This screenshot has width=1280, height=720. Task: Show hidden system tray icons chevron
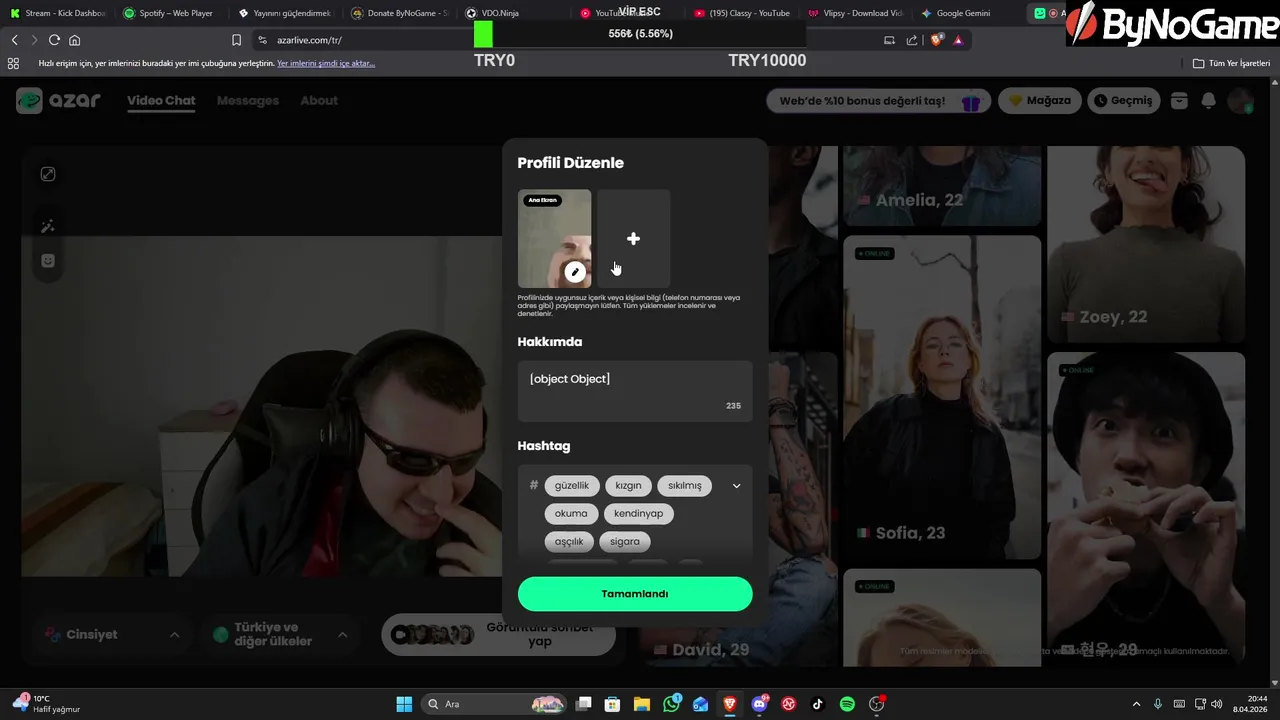(1136, 704)
